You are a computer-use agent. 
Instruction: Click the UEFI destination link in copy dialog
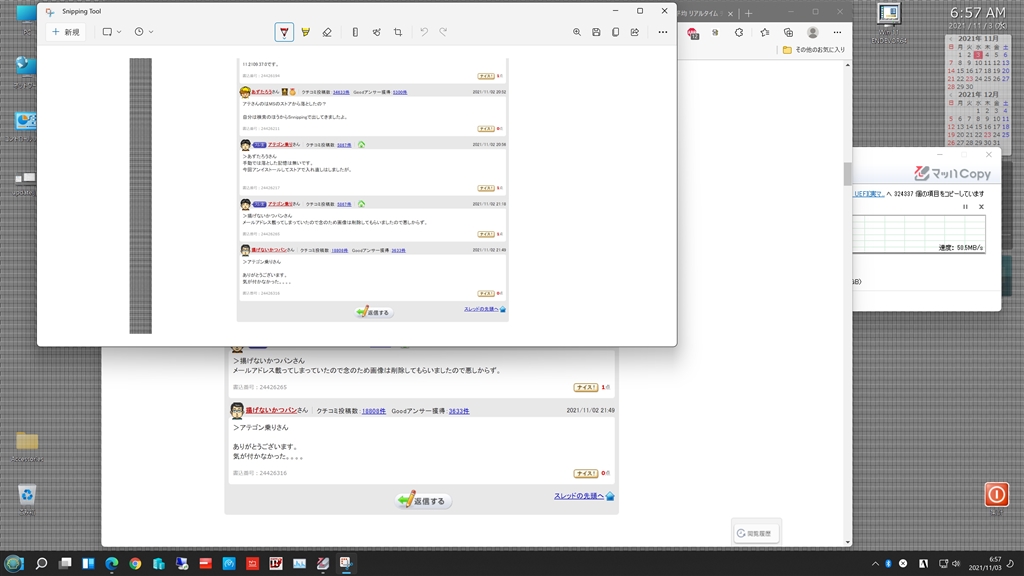pyautogui.click(x=869, y=194)
